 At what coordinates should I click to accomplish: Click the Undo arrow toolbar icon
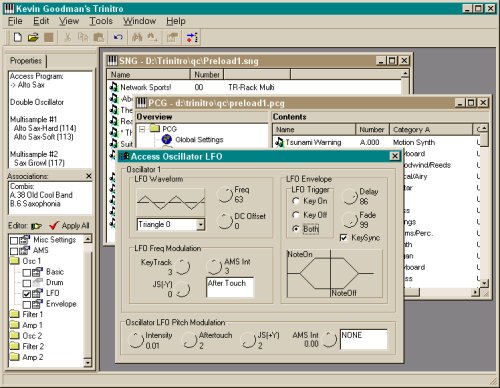pyautogui.click(x=118, y=37)
